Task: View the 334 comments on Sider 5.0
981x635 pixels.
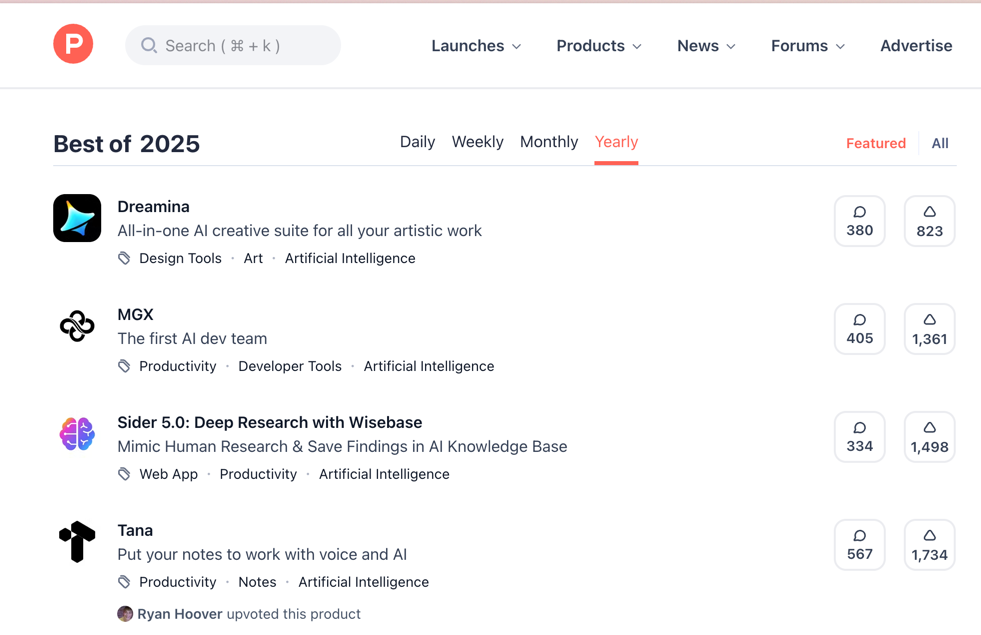Action: 859,437
